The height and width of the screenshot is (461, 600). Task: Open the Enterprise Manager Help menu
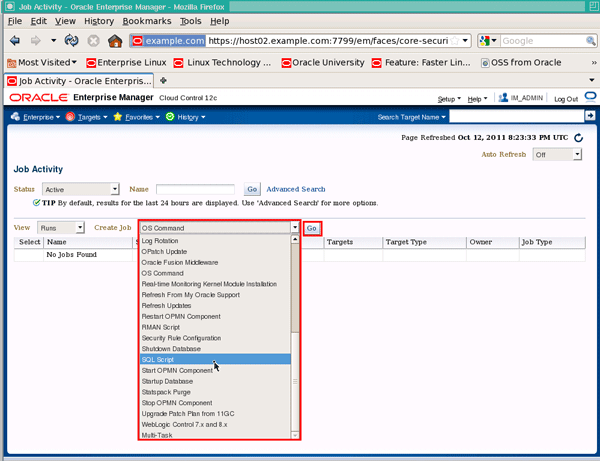coord(477,99)
